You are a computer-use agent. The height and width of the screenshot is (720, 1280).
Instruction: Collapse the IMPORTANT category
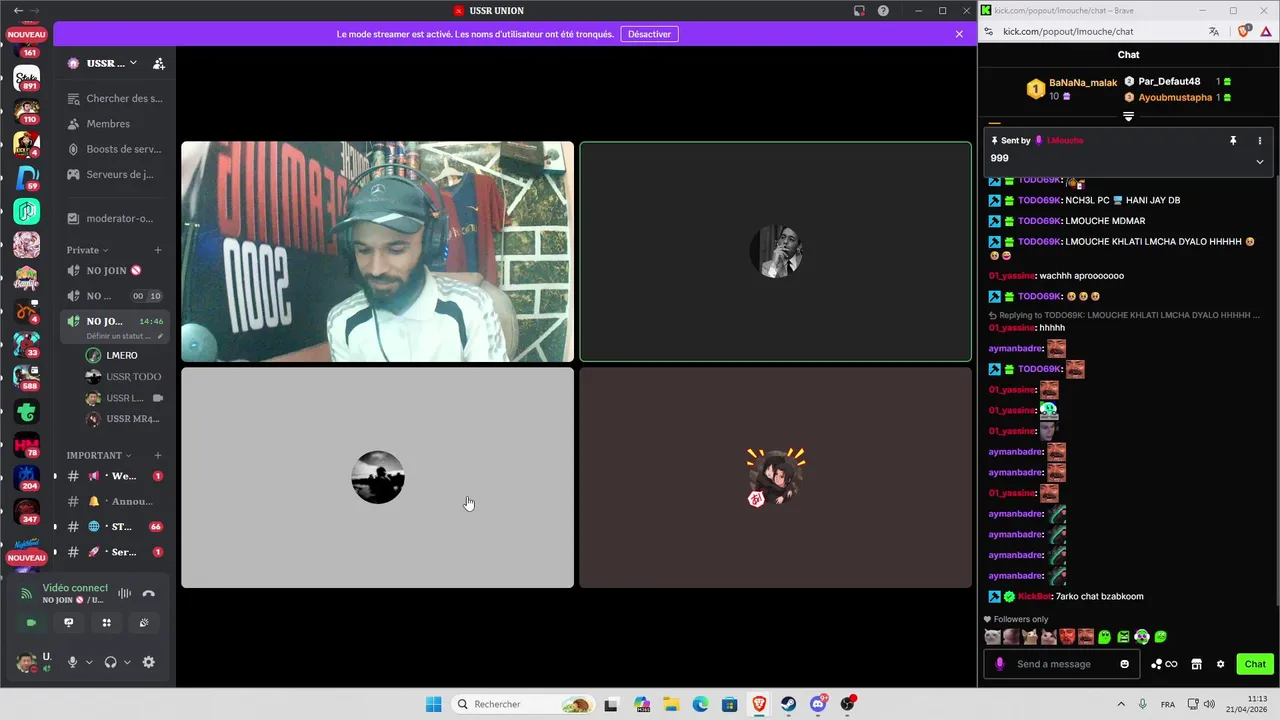(x=99, y=455)
